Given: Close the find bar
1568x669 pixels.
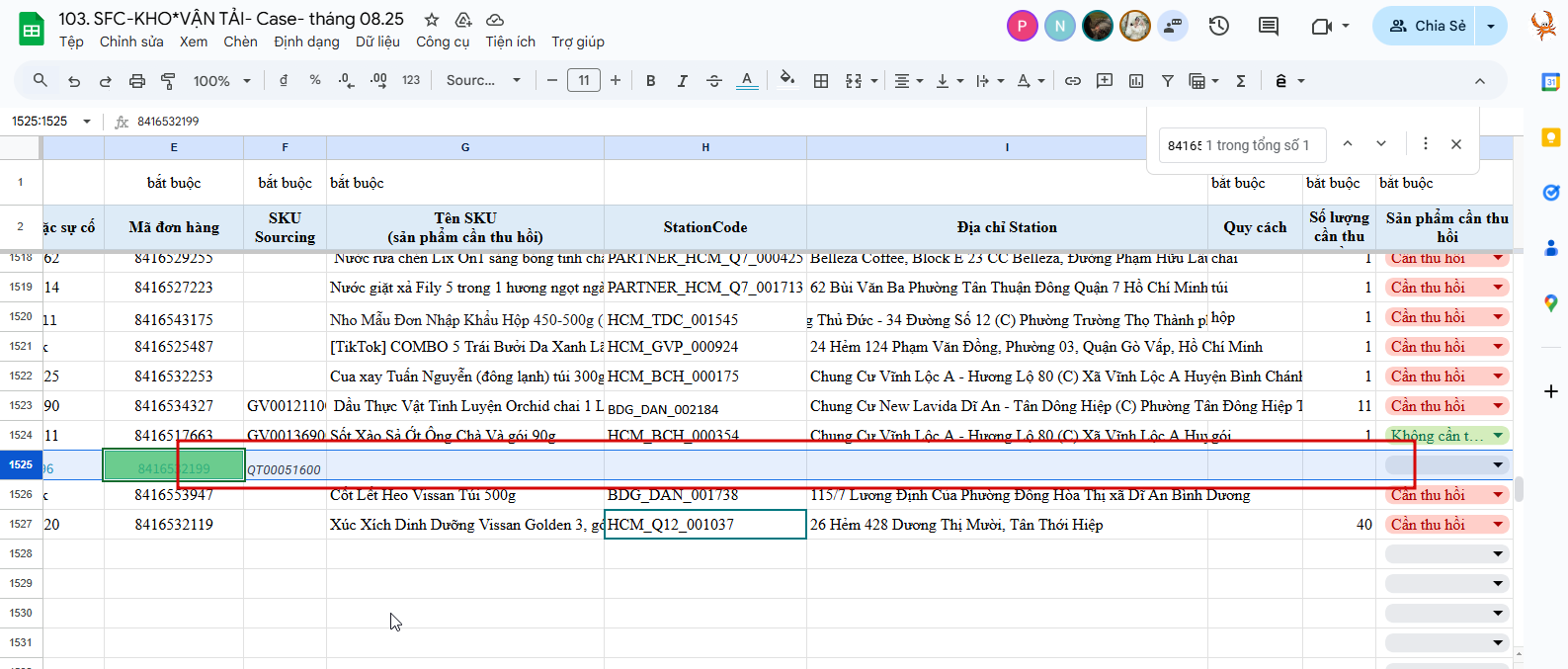Looking at the screenshot, I should coord(1456,144).
